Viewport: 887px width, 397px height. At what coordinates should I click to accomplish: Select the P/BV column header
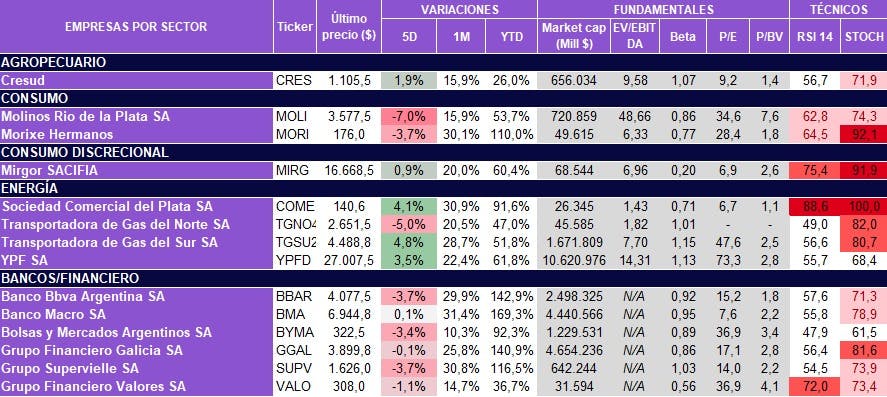point(769,36)
